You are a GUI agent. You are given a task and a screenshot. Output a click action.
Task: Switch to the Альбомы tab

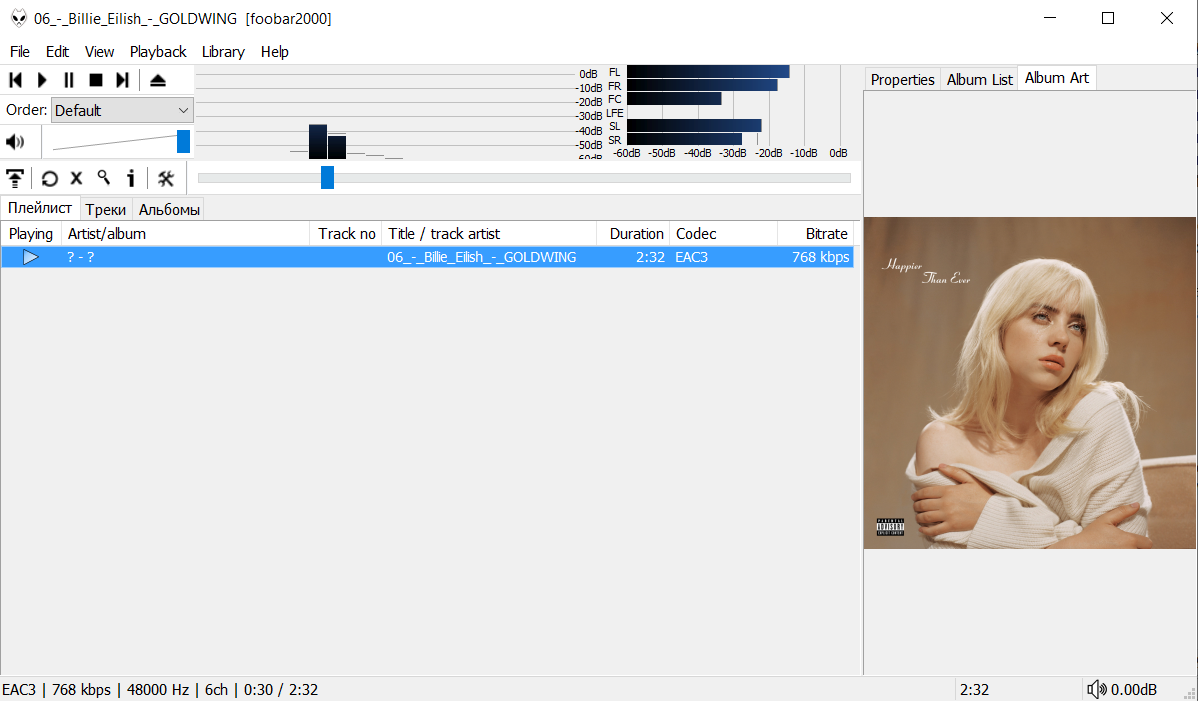coord(170,209)
